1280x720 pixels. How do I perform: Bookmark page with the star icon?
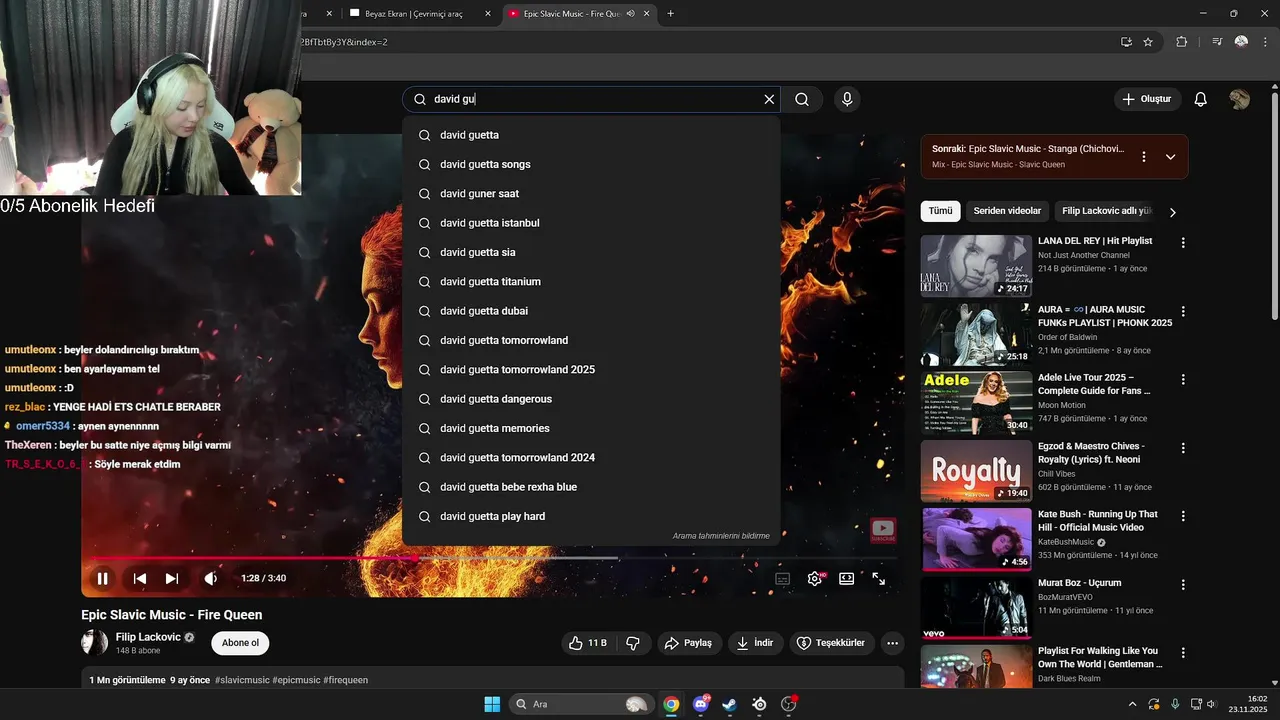tap(1148, 42)
